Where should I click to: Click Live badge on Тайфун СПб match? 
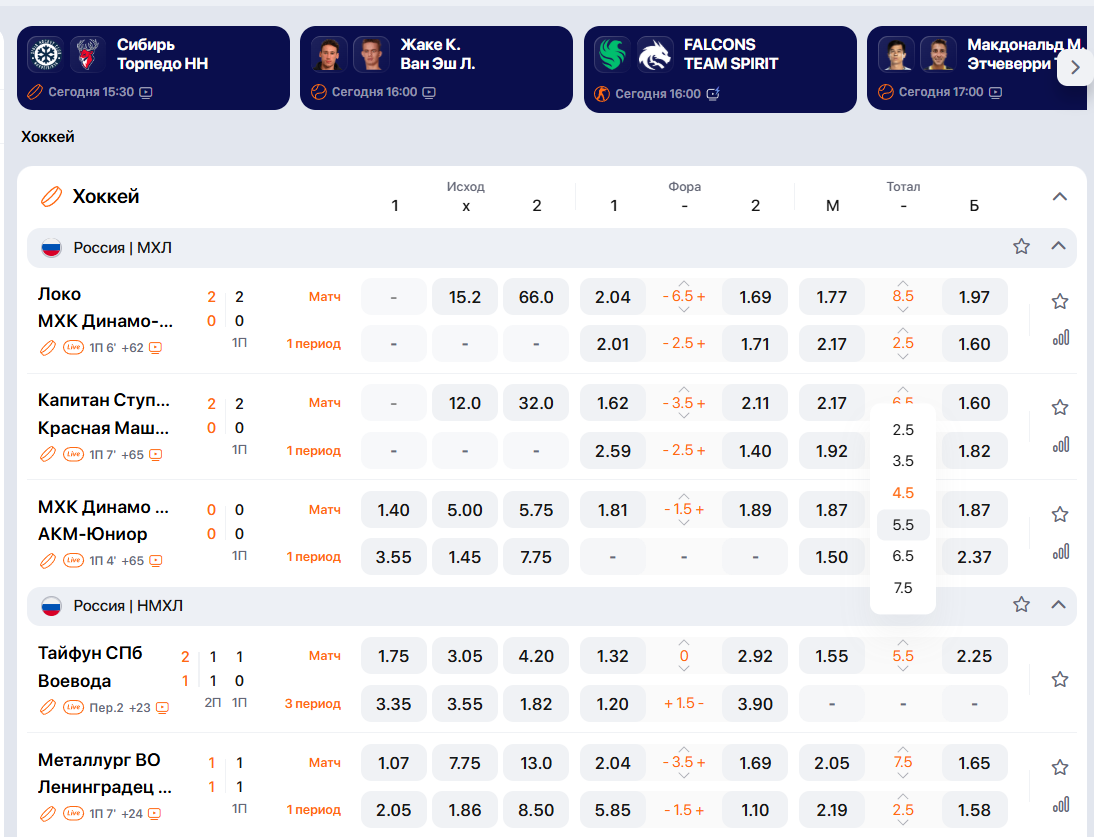[73, 707]
